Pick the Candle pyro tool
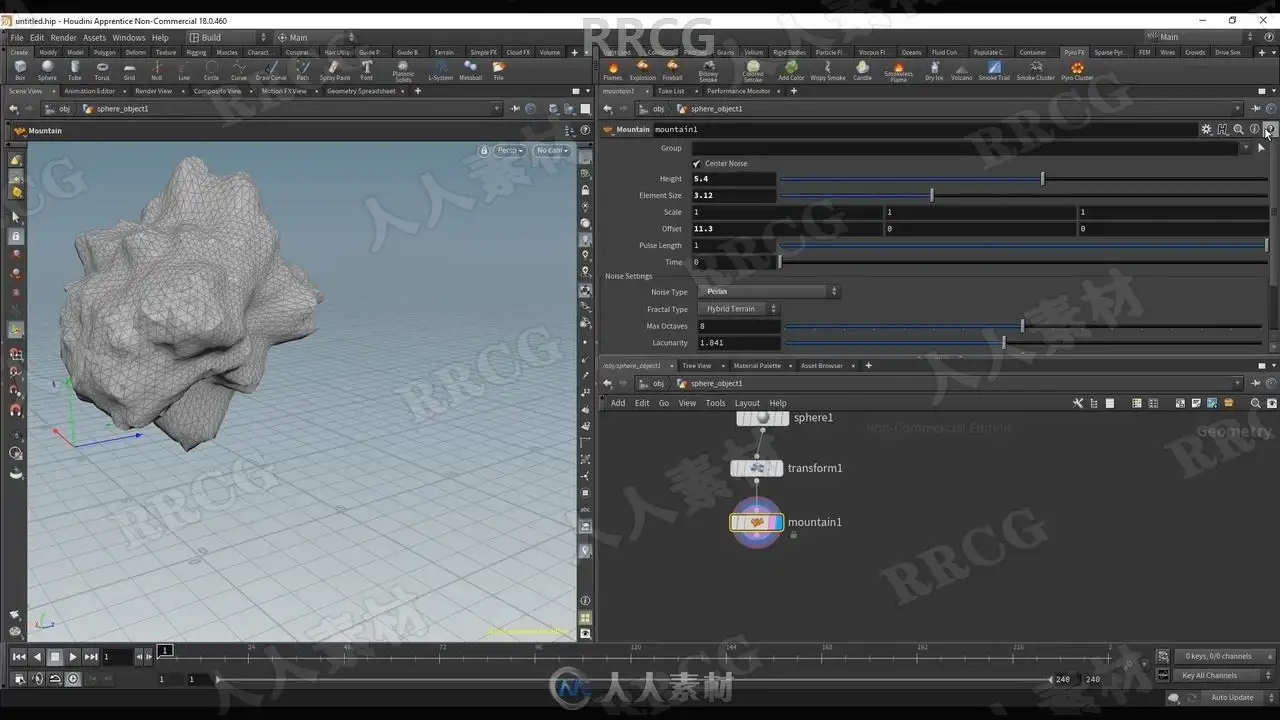 coord(862,70)
